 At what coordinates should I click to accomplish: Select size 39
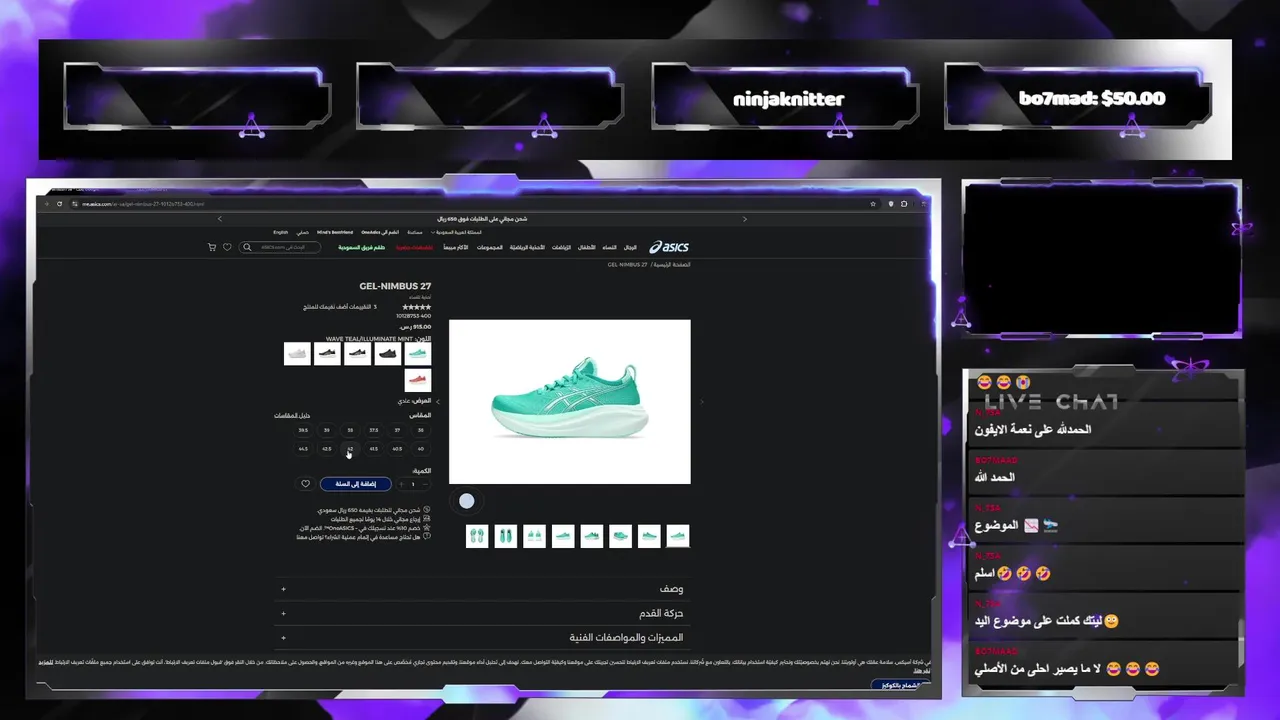(327, 430)
